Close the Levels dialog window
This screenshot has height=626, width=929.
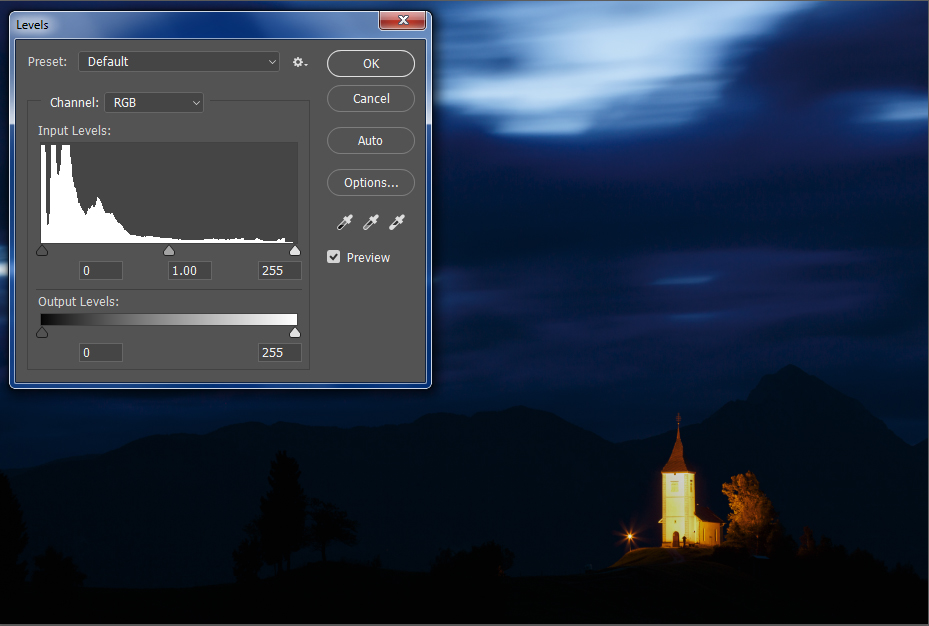(403, 20)
